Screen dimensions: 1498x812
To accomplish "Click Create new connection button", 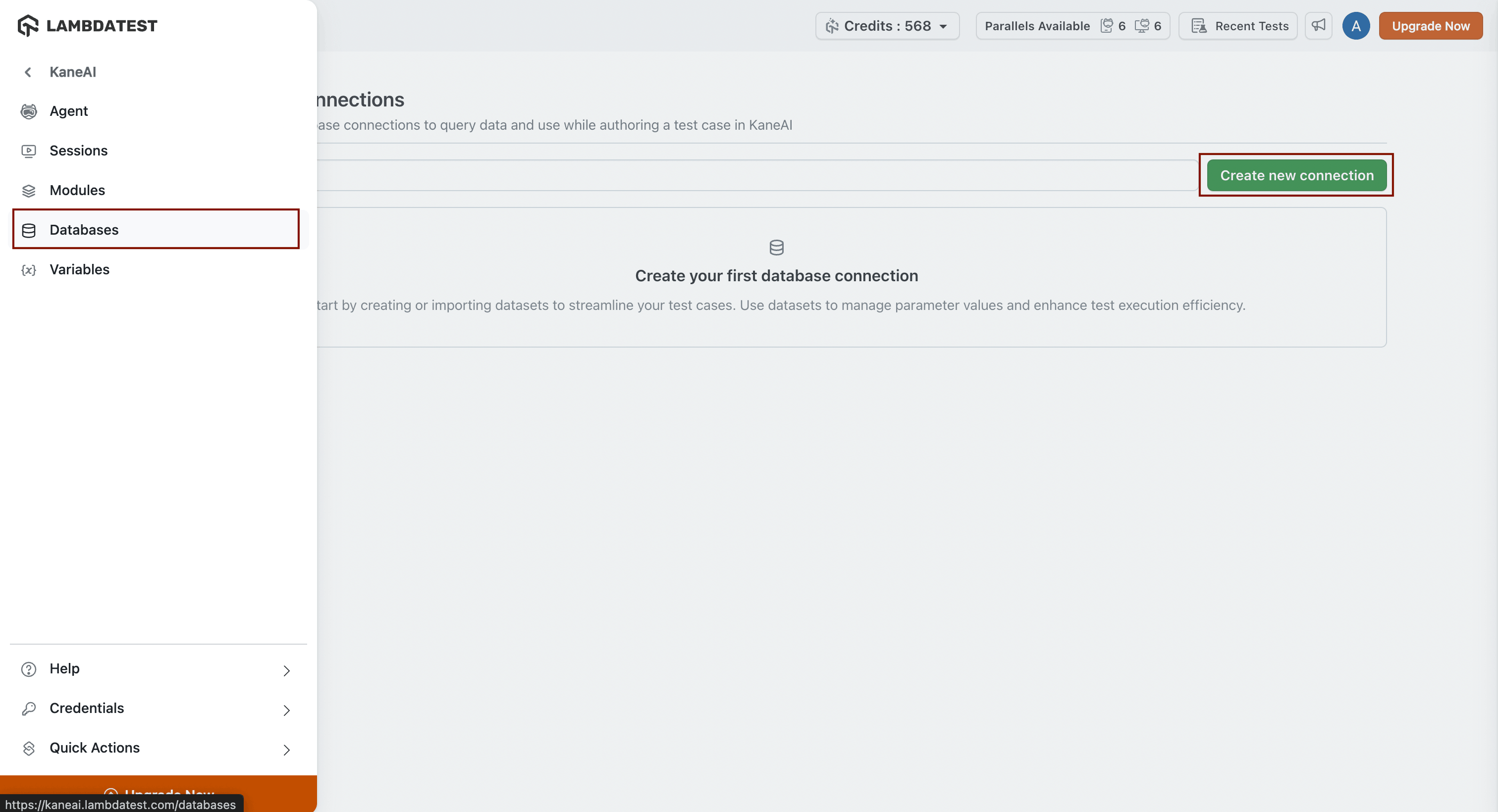I will click(1296, 175).
